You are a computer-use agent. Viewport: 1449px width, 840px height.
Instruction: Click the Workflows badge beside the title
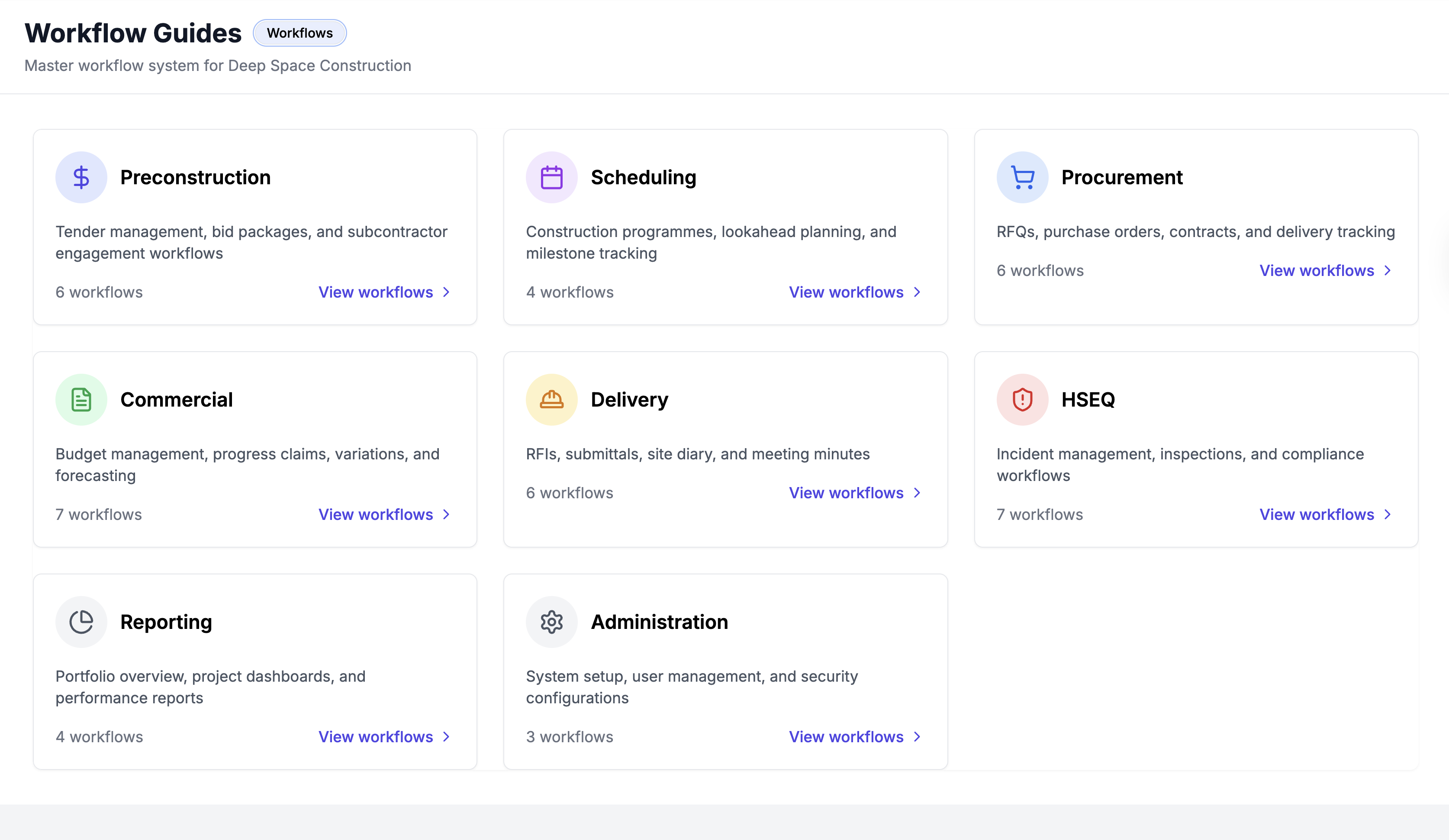[x=299, y=33]
